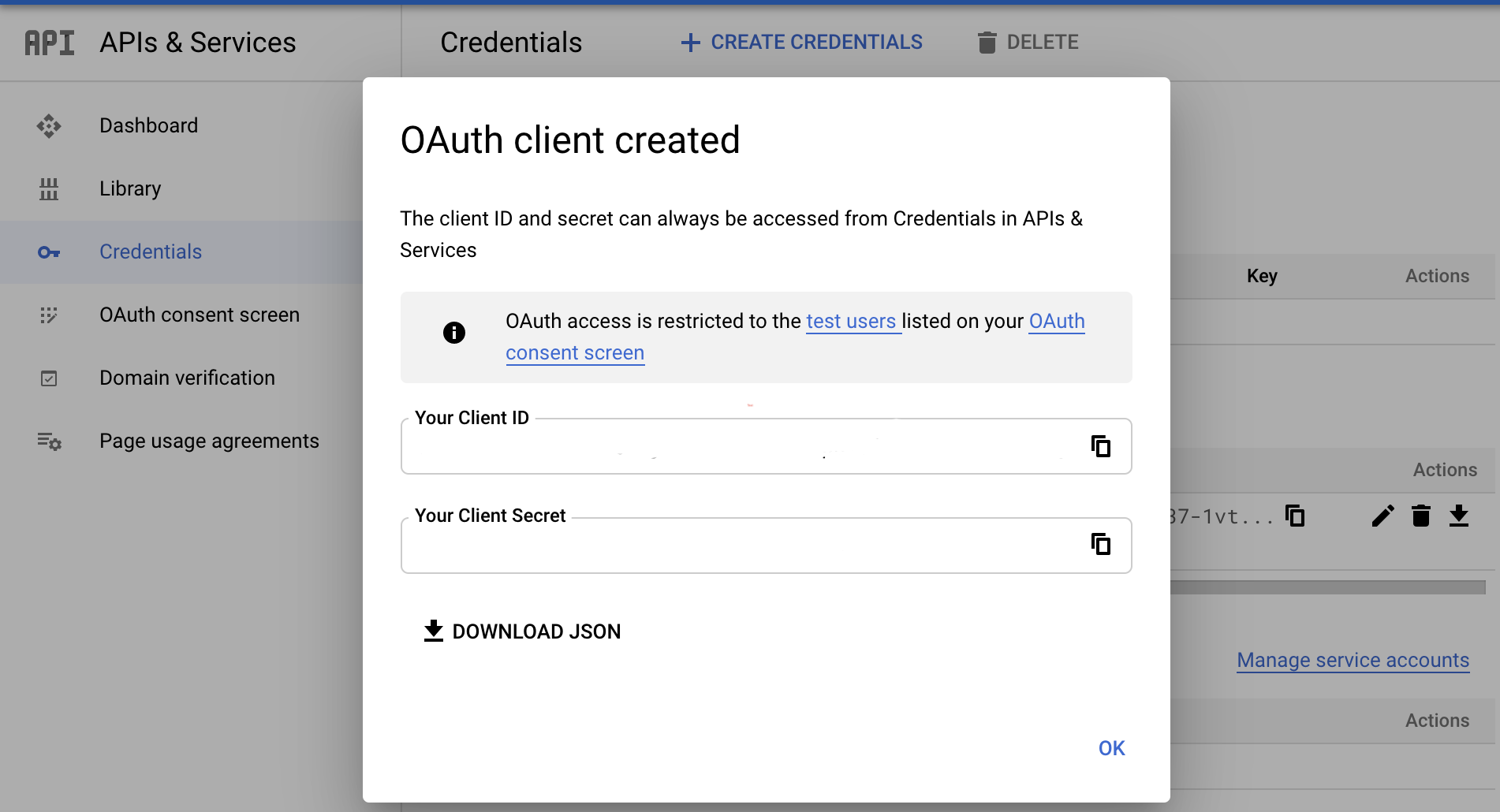
Task: Click the Domain verification checkbox icon
Action: 49,378
